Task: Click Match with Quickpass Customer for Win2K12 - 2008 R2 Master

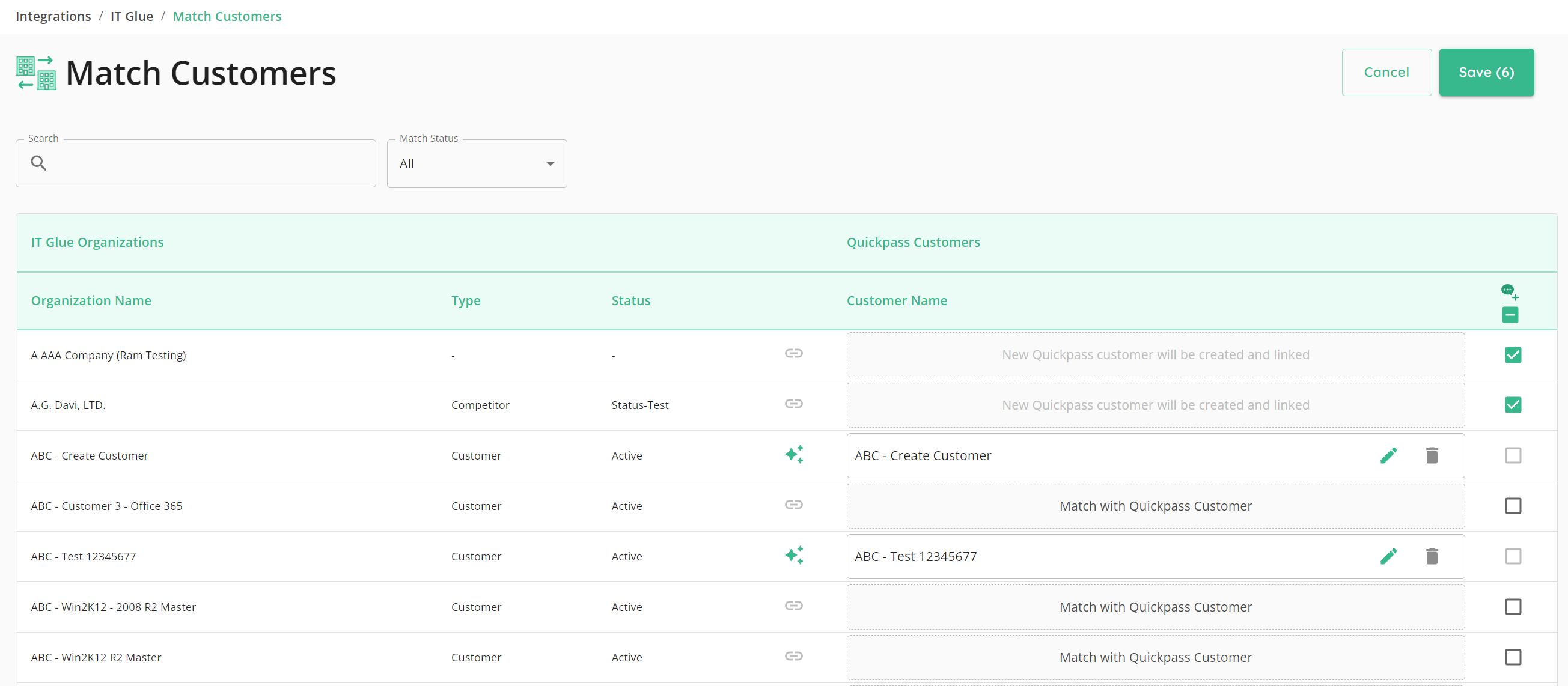Action: pos(1155,607)
